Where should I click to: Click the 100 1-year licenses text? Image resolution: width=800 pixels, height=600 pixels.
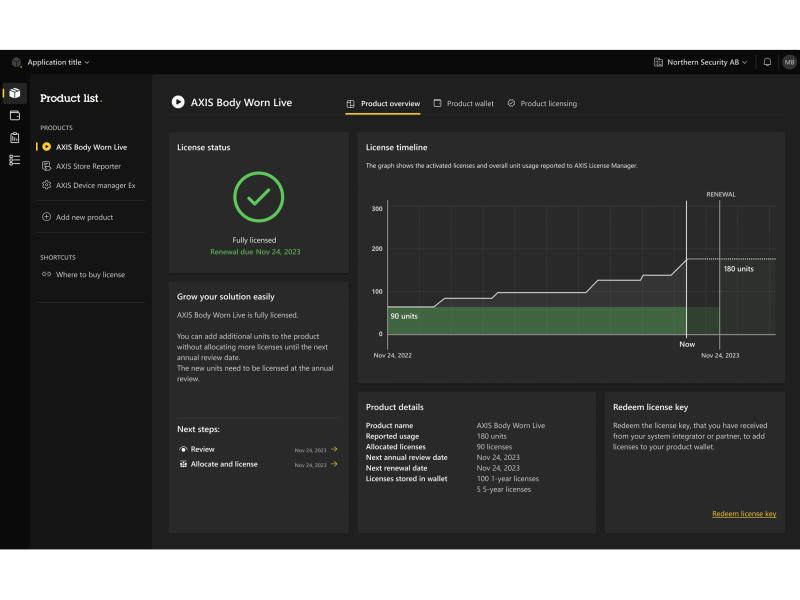(x=508, y=479)
